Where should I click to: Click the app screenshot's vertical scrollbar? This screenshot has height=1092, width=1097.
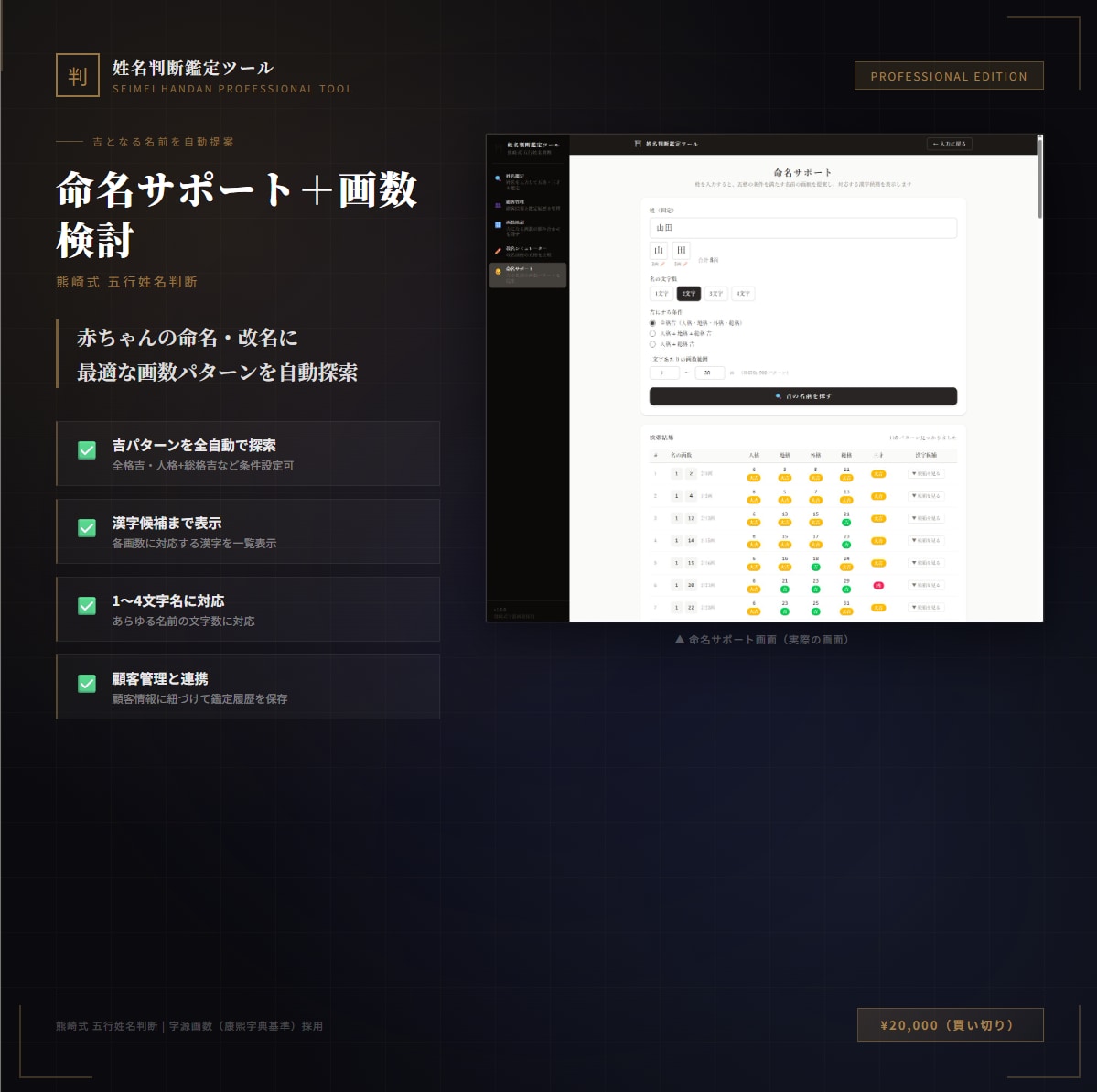(x=1039, y=178)
